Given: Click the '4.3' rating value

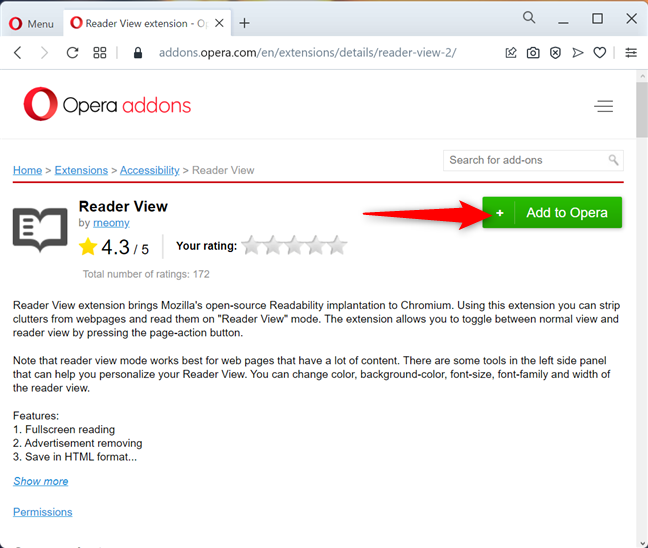Looking at the screenshot, I should click(115, 247).
